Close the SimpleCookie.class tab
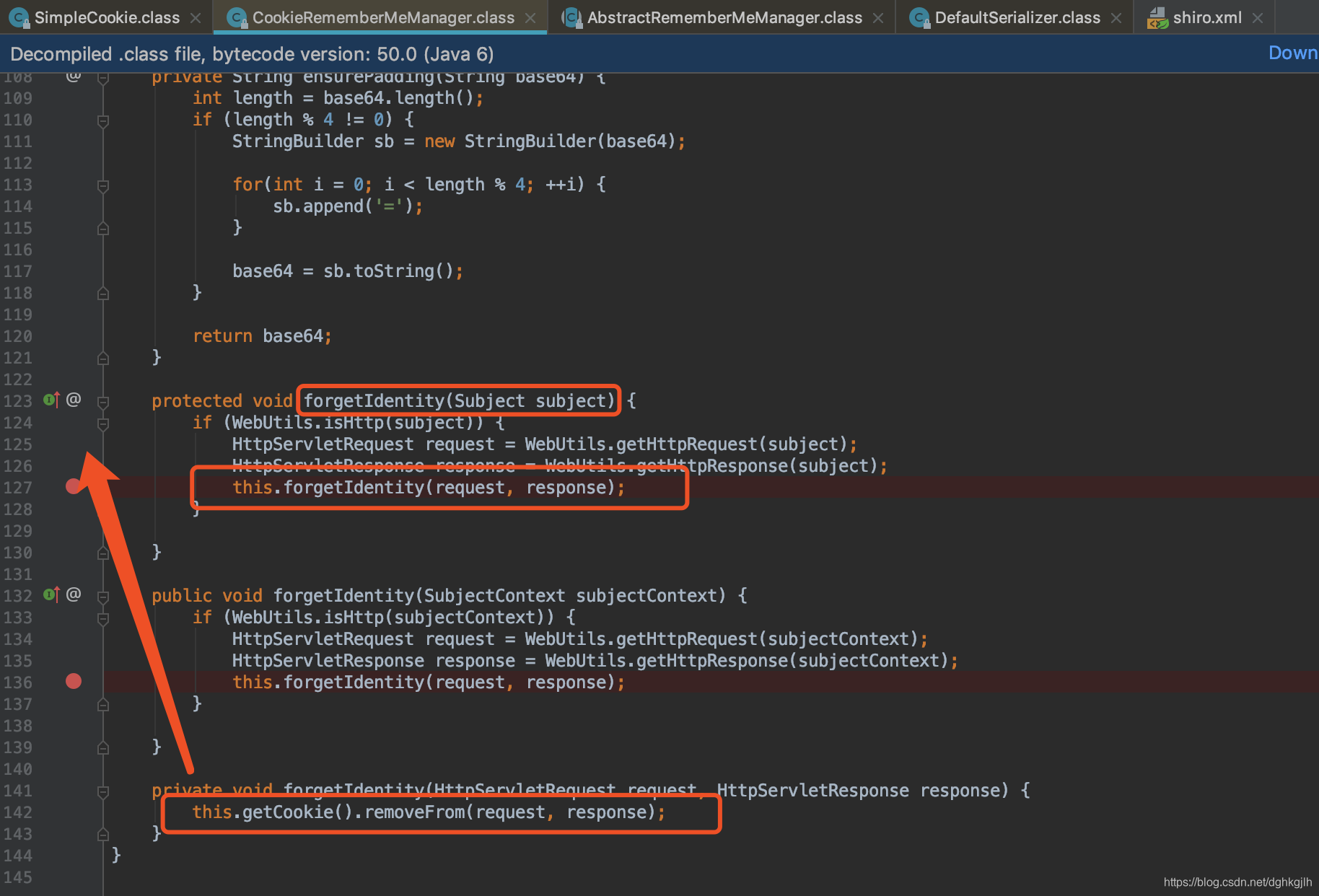Screen dimensions: 1319x896 pyautogui.click(x=196, y=18)
